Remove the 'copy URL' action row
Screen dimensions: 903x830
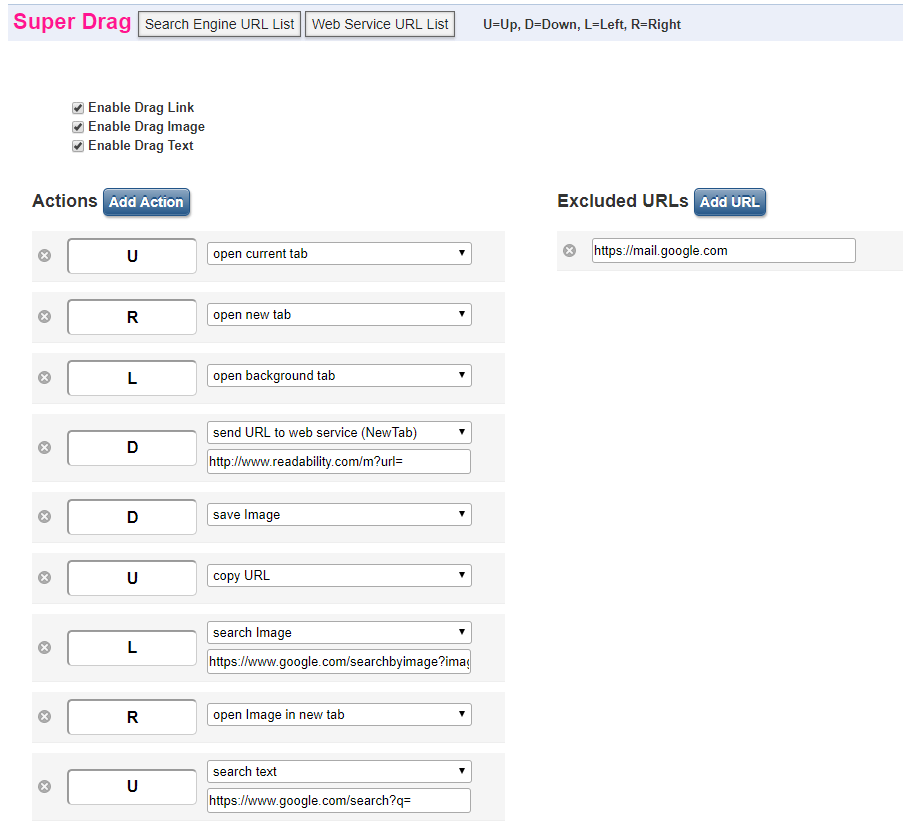tap(44, 578)
